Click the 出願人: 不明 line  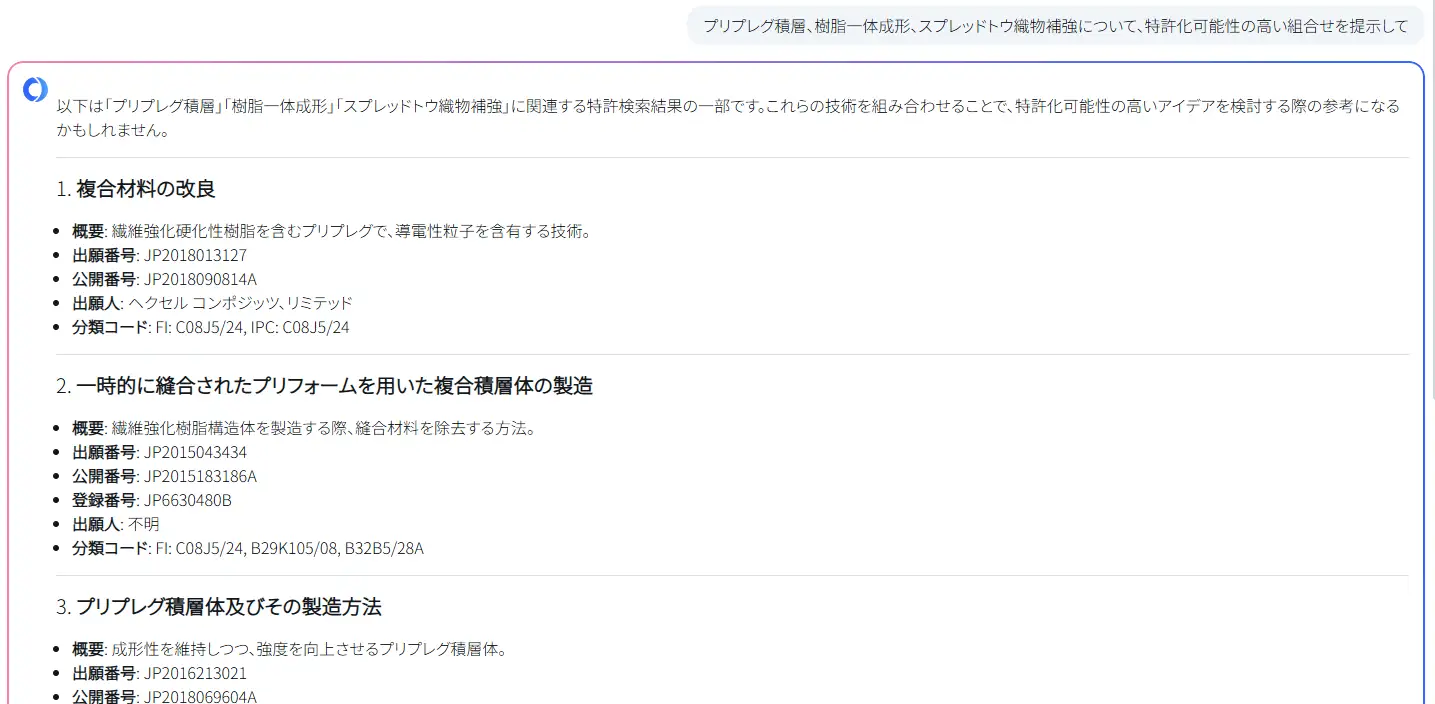click(115, 525)
